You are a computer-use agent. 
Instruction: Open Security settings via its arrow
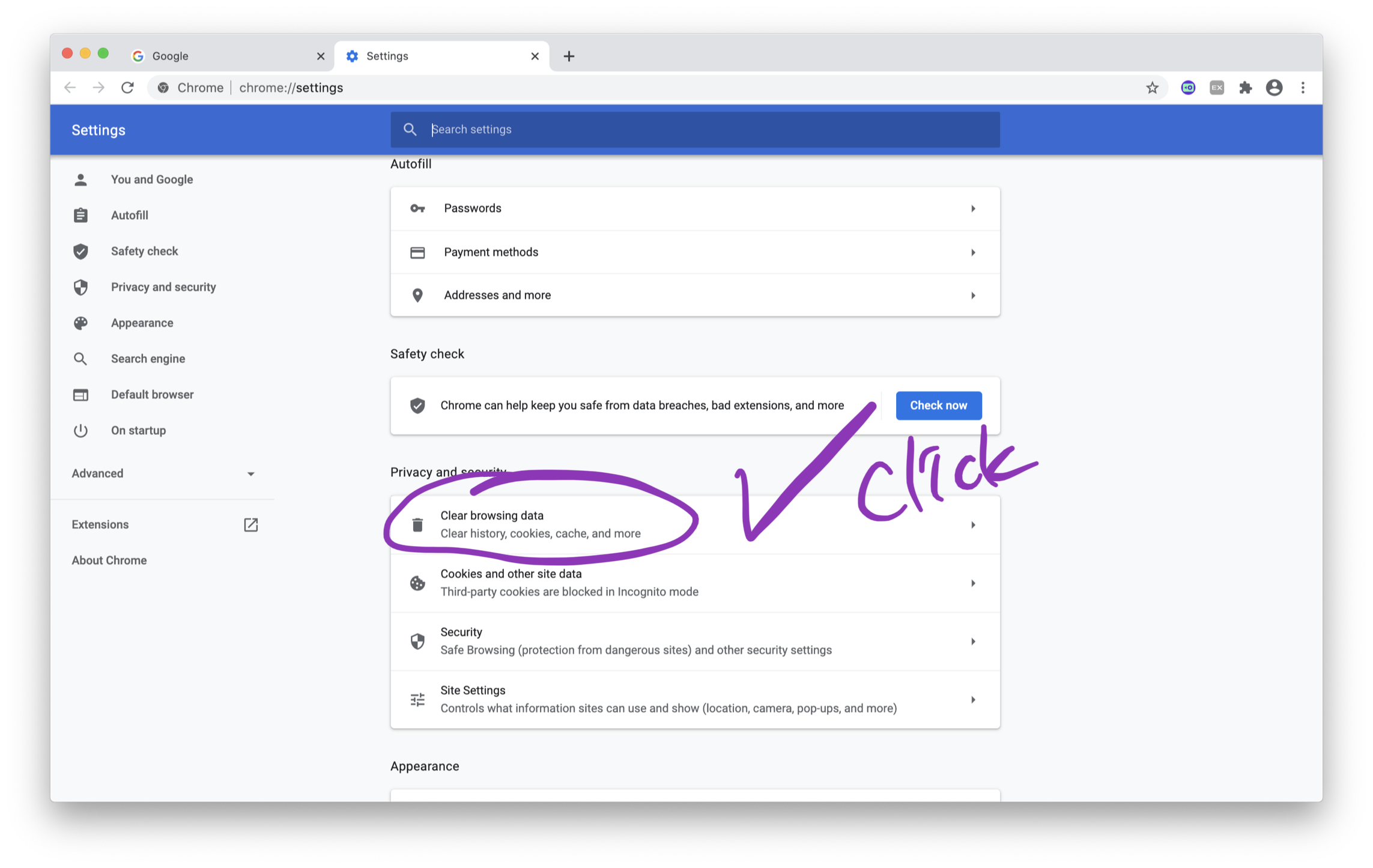coord(972,641)
